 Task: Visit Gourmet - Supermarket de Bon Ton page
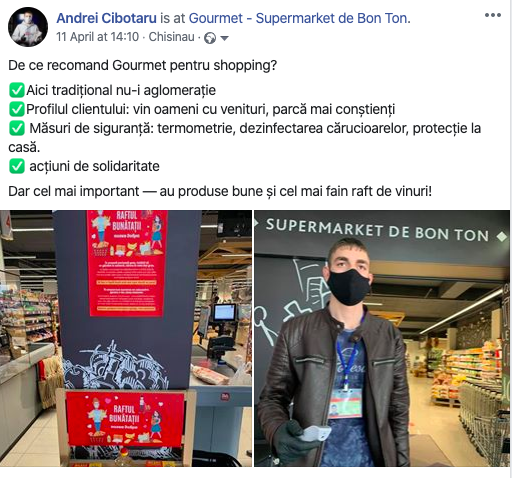click(298, 18)
